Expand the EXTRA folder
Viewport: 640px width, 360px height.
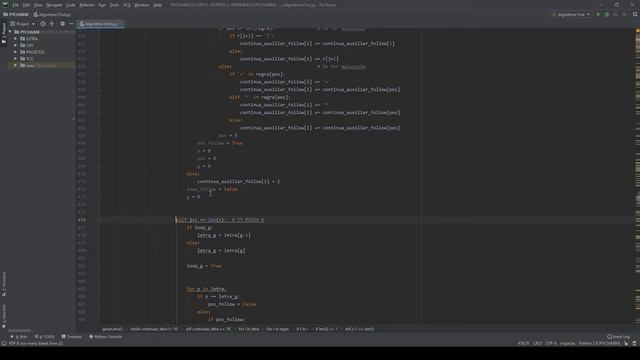point(16,39)
